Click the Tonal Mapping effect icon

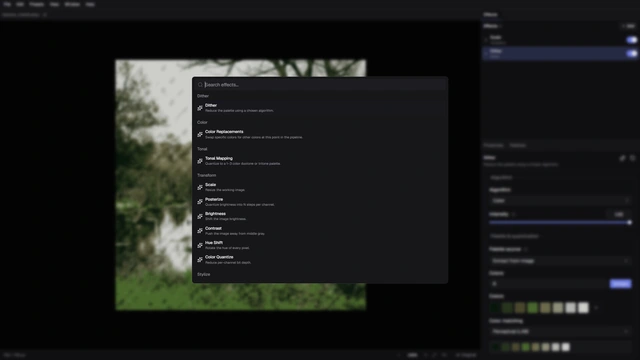coord(200,161)
